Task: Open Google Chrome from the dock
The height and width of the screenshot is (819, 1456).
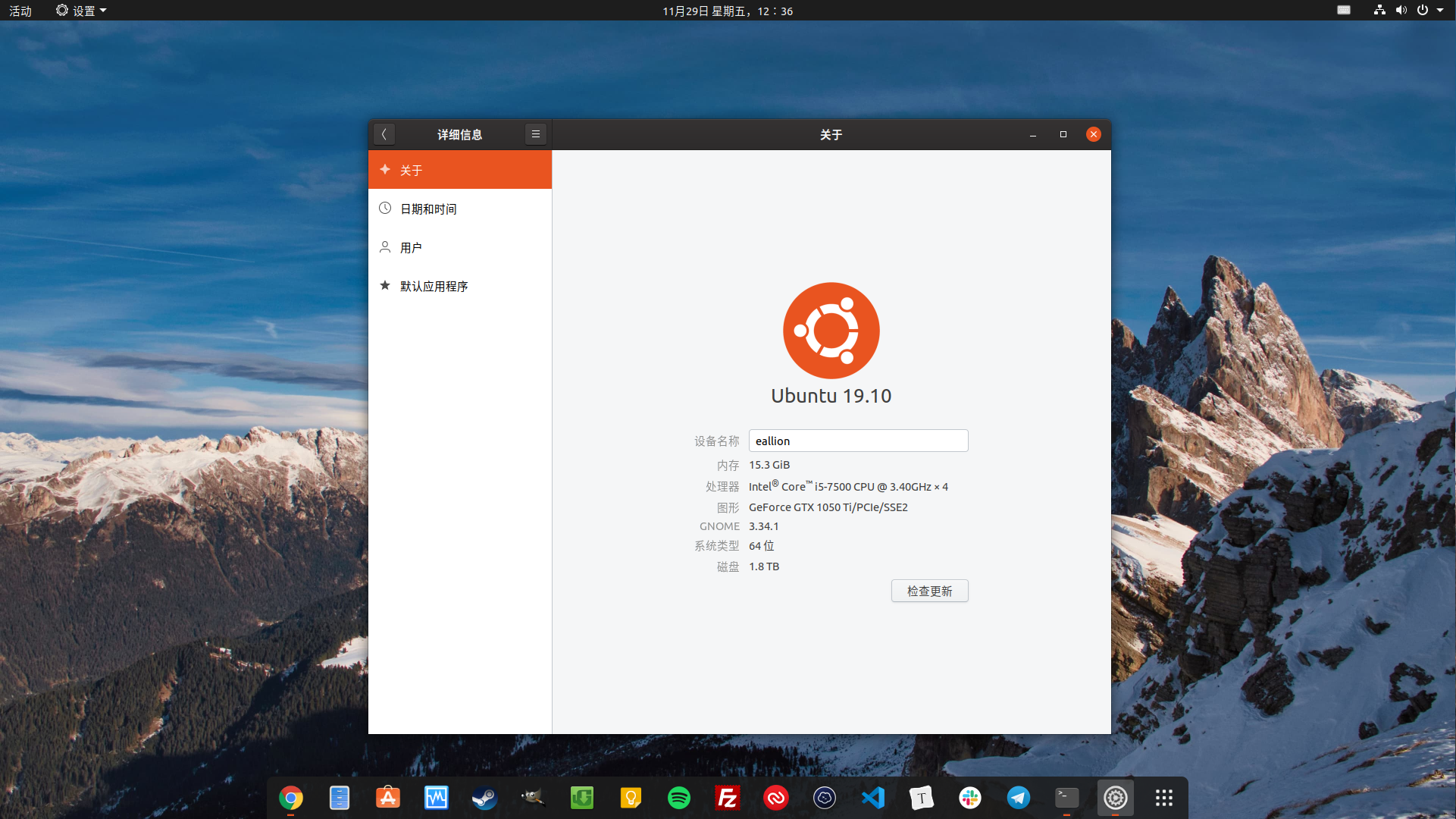Action: pos(291,798)
